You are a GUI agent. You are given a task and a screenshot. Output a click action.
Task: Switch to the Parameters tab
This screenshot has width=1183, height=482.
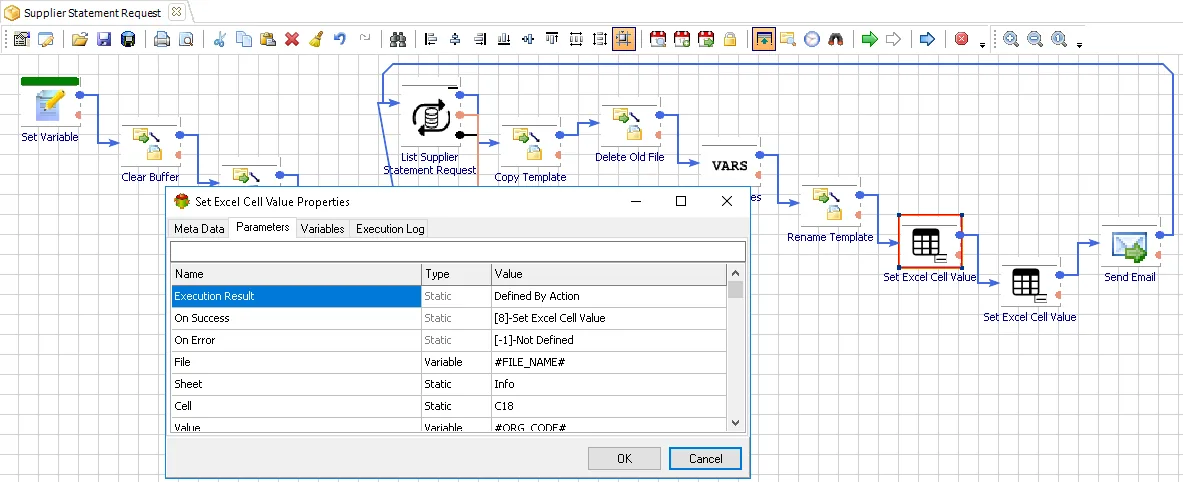pyautogui.click(x=263, y=227)
